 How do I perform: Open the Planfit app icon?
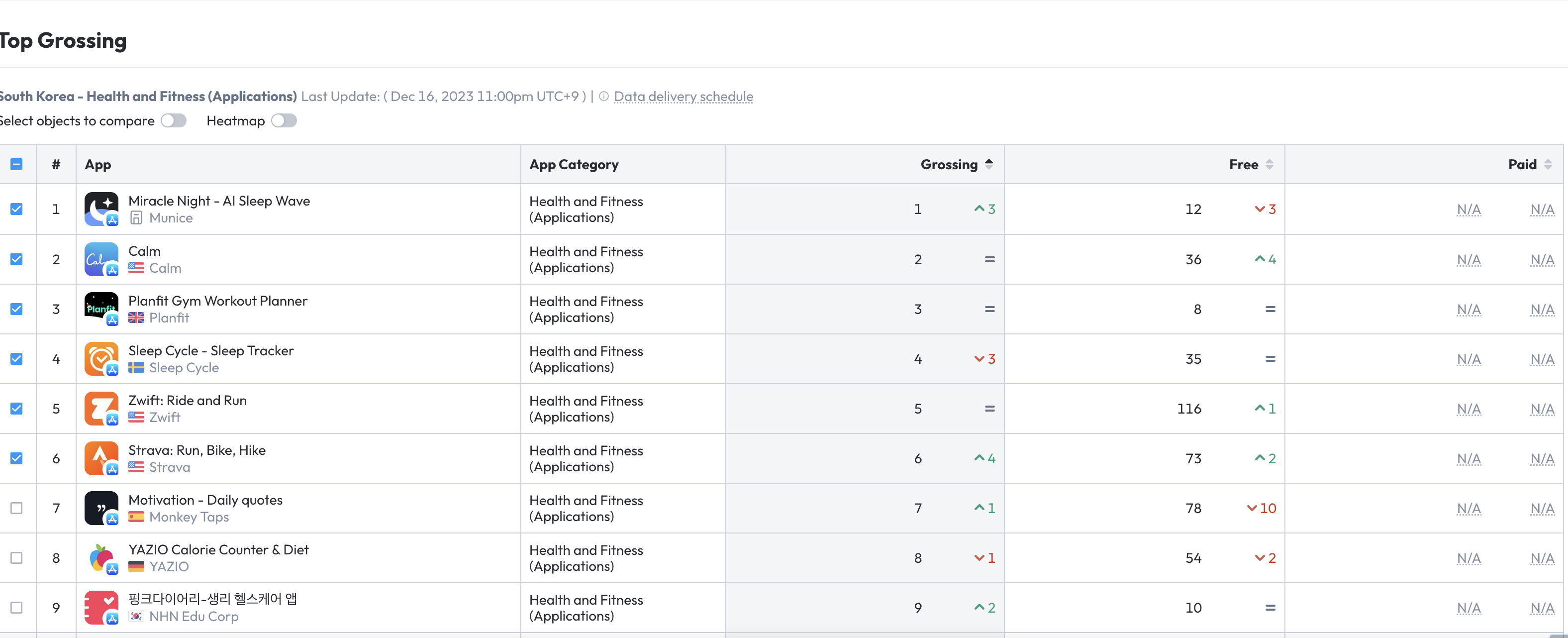pos(101,309)
